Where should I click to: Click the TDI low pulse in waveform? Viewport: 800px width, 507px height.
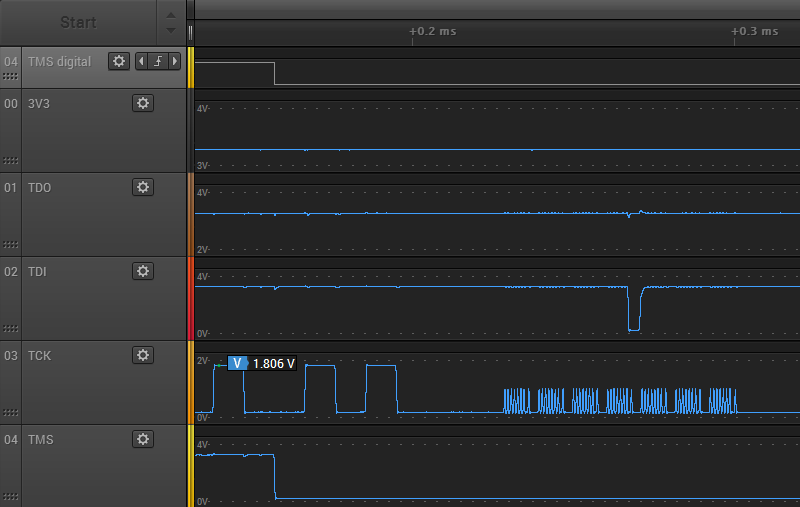634,309
